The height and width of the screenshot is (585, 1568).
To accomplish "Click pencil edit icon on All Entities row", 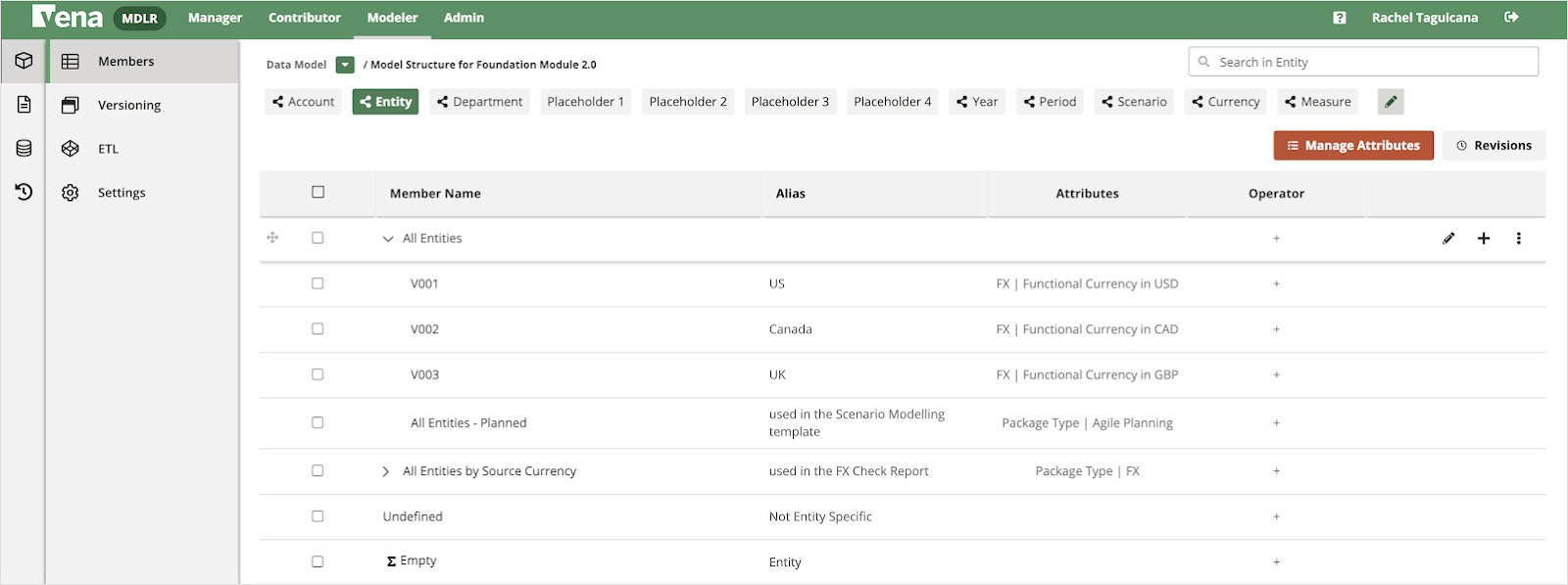I will pos(1448,238).
